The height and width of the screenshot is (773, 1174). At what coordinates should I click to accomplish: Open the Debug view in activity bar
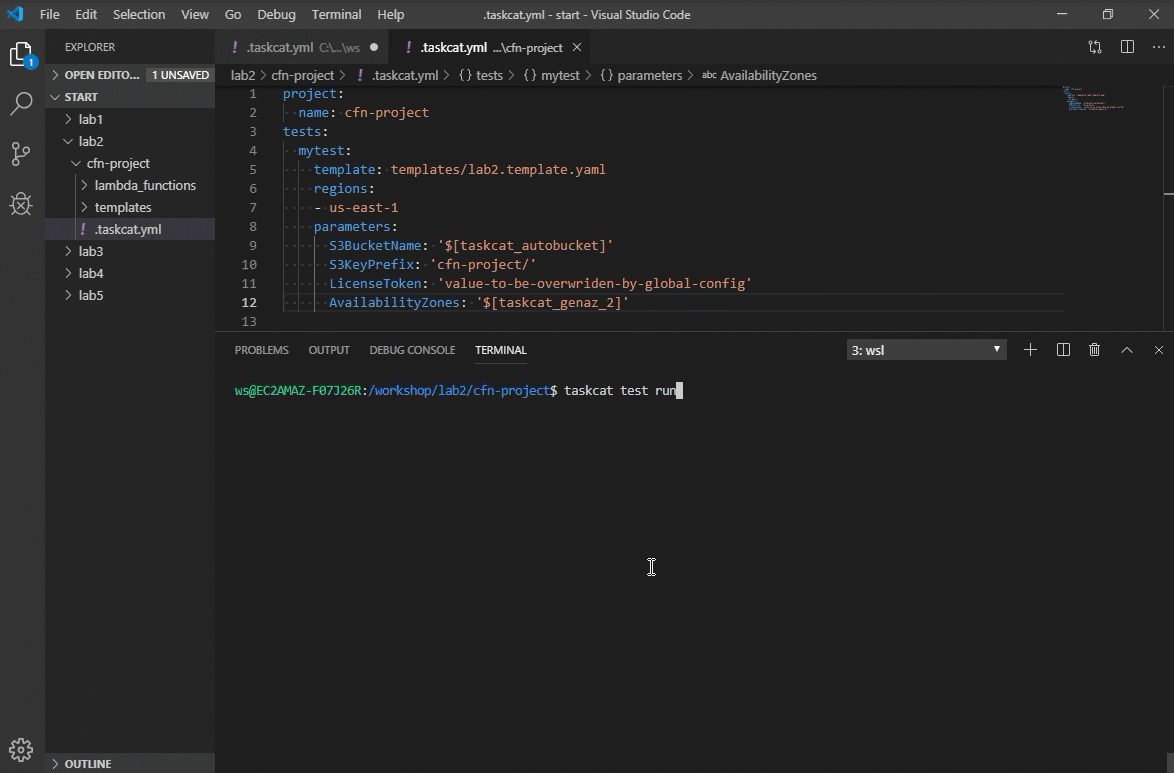tap(22, 204)
